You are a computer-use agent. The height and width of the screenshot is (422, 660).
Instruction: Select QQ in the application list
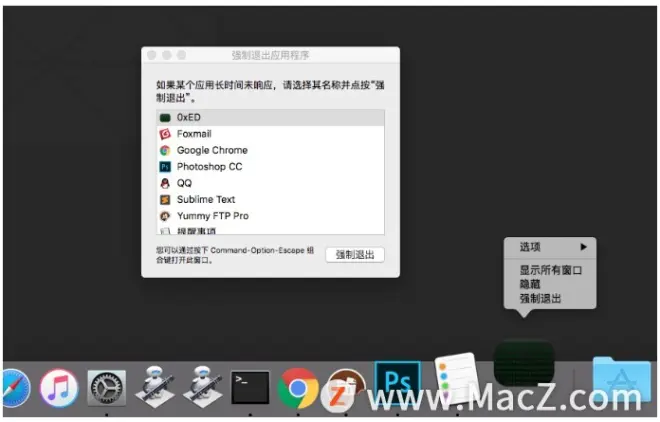coord(270,183)
